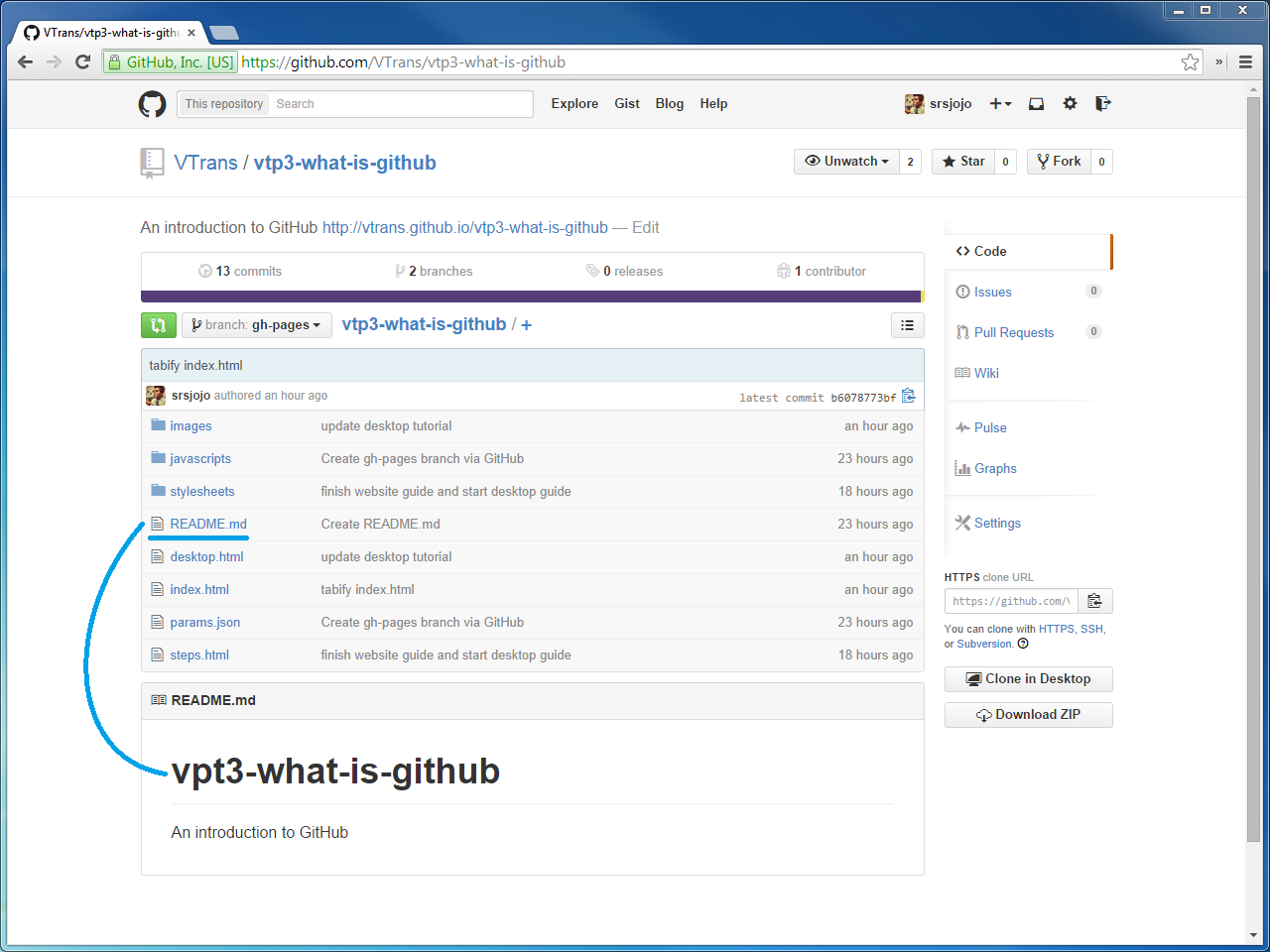
Task: Click Gist in top navigation
Action: pyautogui.click(x=627, y=103)
